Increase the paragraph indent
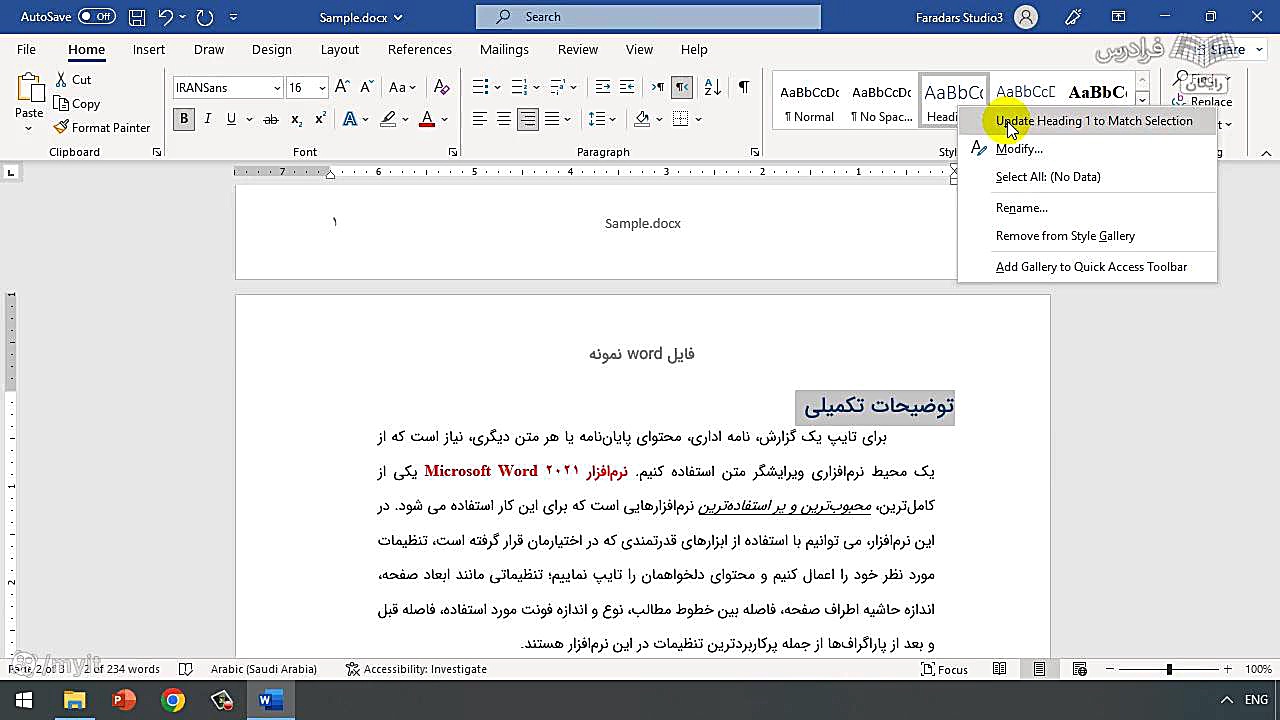Viewport: 1280px width, 720px height. click(x=627, y=88)
